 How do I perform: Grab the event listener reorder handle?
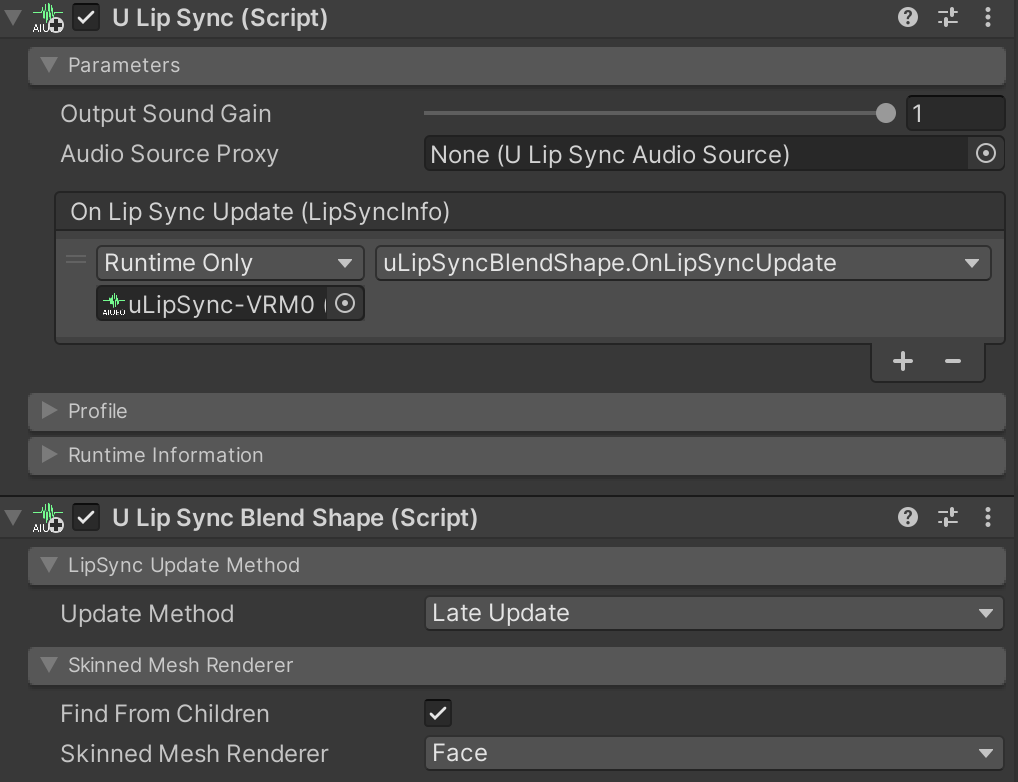coord(76,260)
